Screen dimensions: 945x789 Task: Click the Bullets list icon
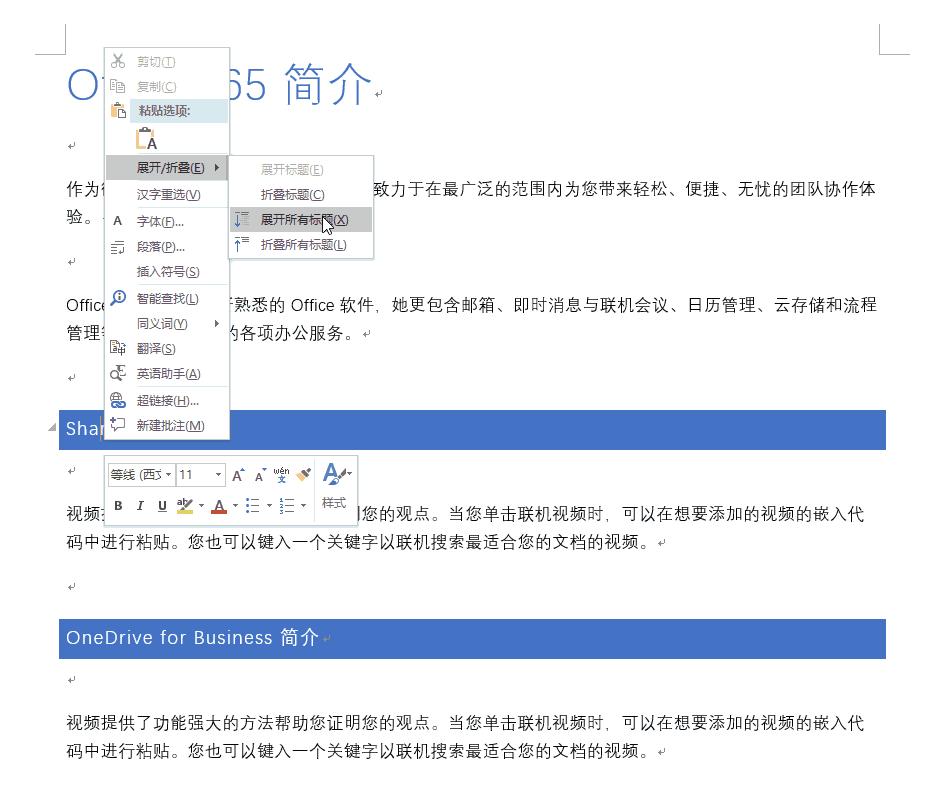pyautogui.click(x=253, y=504)
